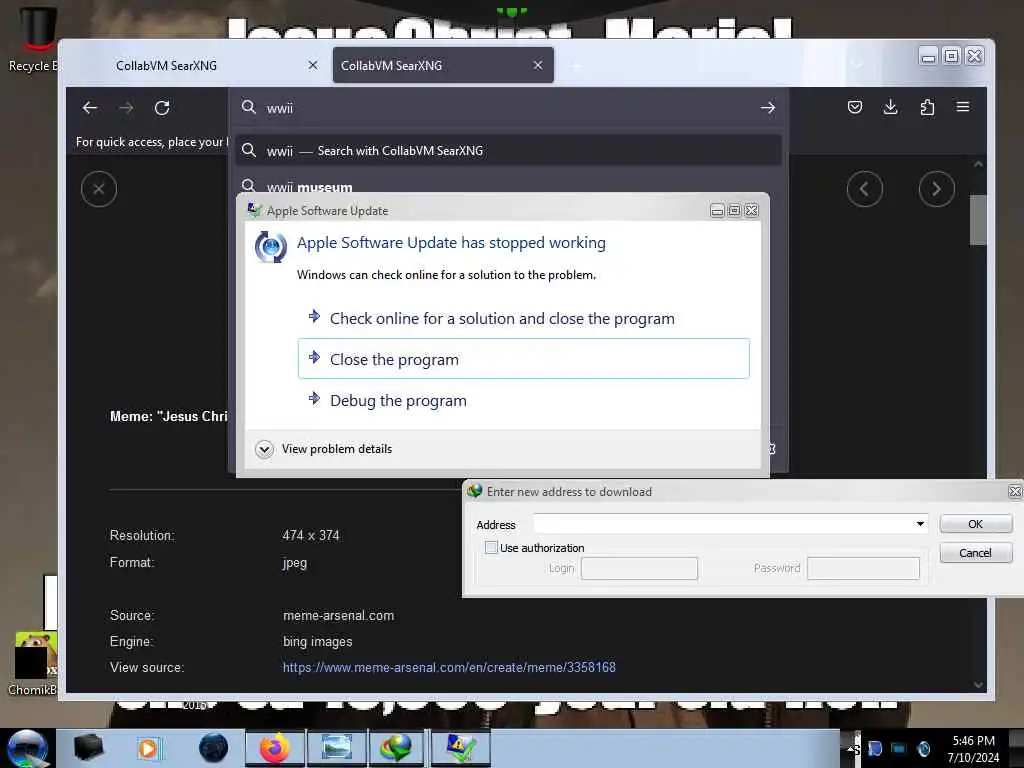Viewport: 1024px width, 768px height.
Task: Click OK in Enter new address dialog
Action: (x=976, y=524)
